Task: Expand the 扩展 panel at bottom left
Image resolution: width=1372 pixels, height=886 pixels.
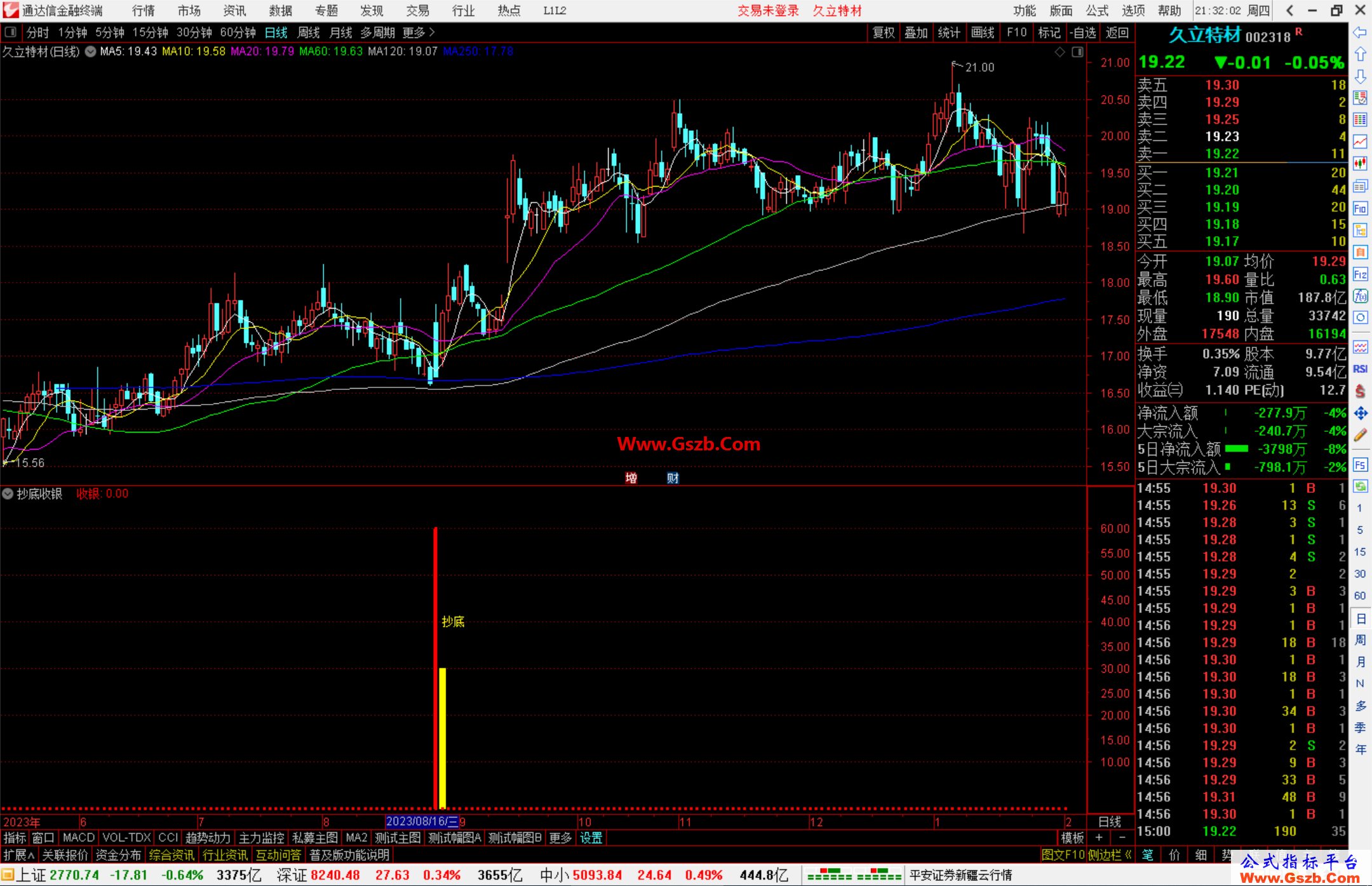Action: coord(19,855)
